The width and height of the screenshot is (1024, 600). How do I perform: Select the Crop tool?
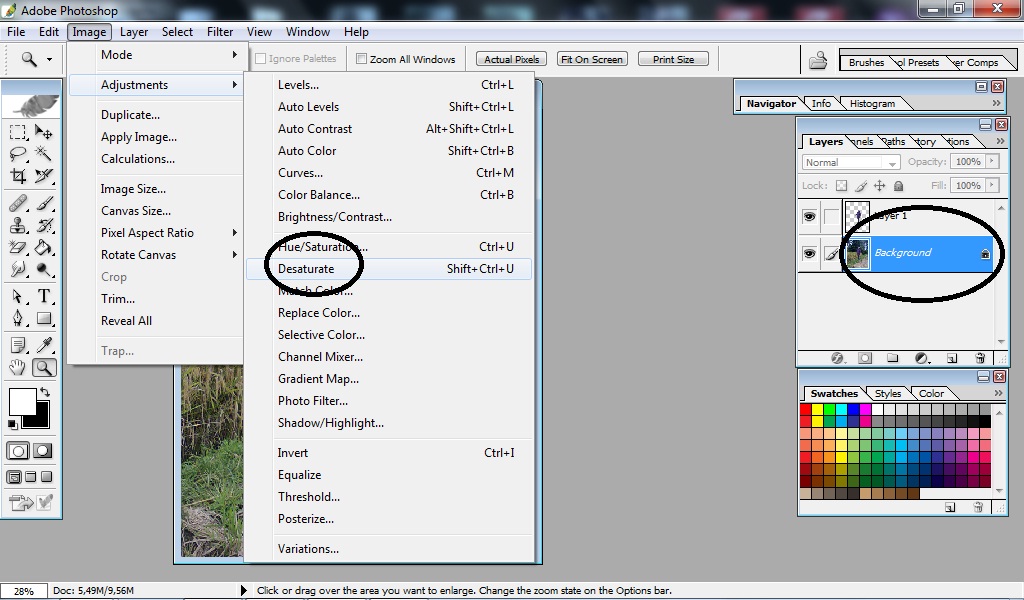click(x=18, y=176)
